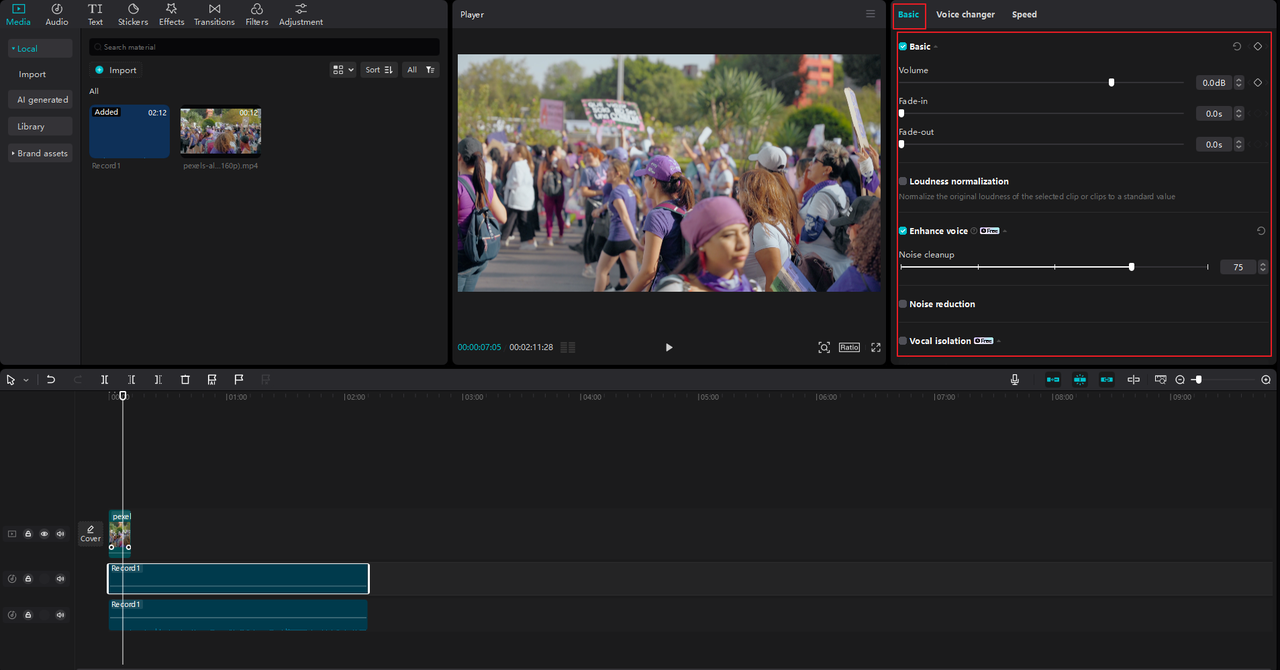Open the timeline cover settings icon near zoom

pos(1161,380)
